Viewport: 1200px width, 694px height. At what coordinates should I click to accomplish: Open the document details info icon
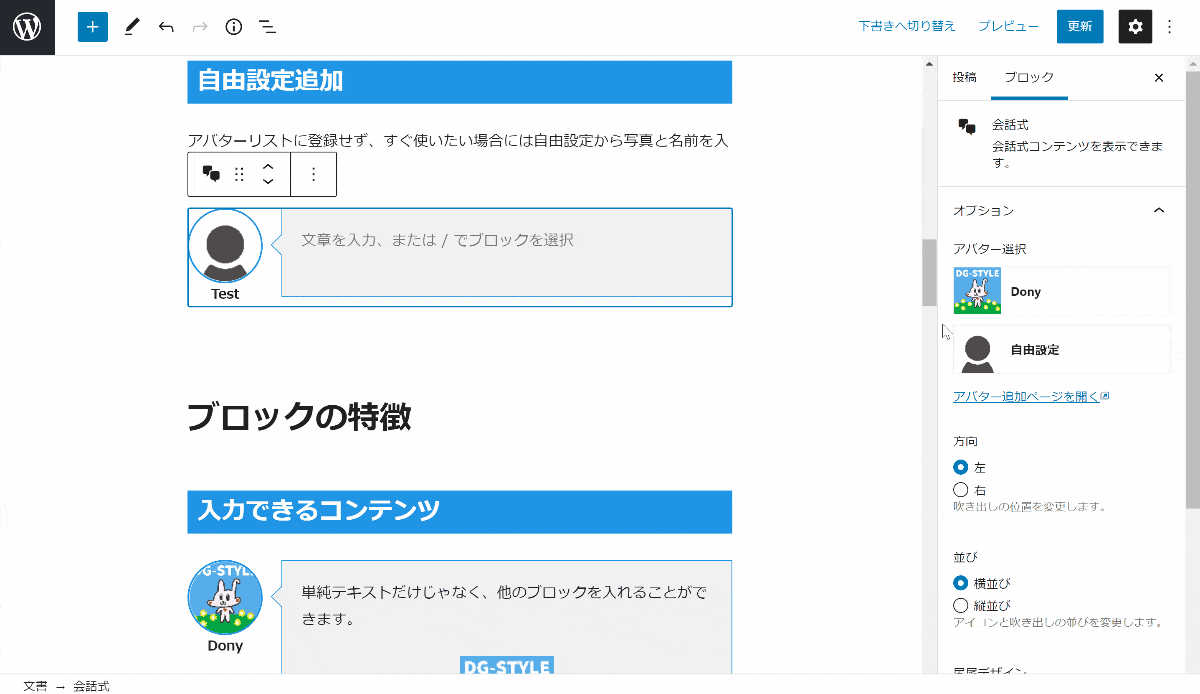point(234,27)
